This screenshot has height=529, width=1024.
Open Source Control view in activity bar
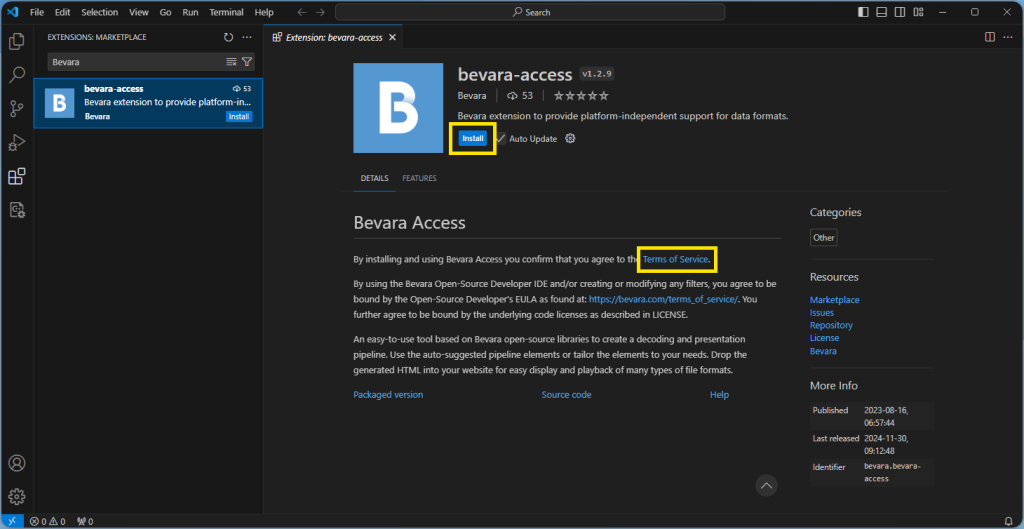pyautogui.click(x=17, y=109)
